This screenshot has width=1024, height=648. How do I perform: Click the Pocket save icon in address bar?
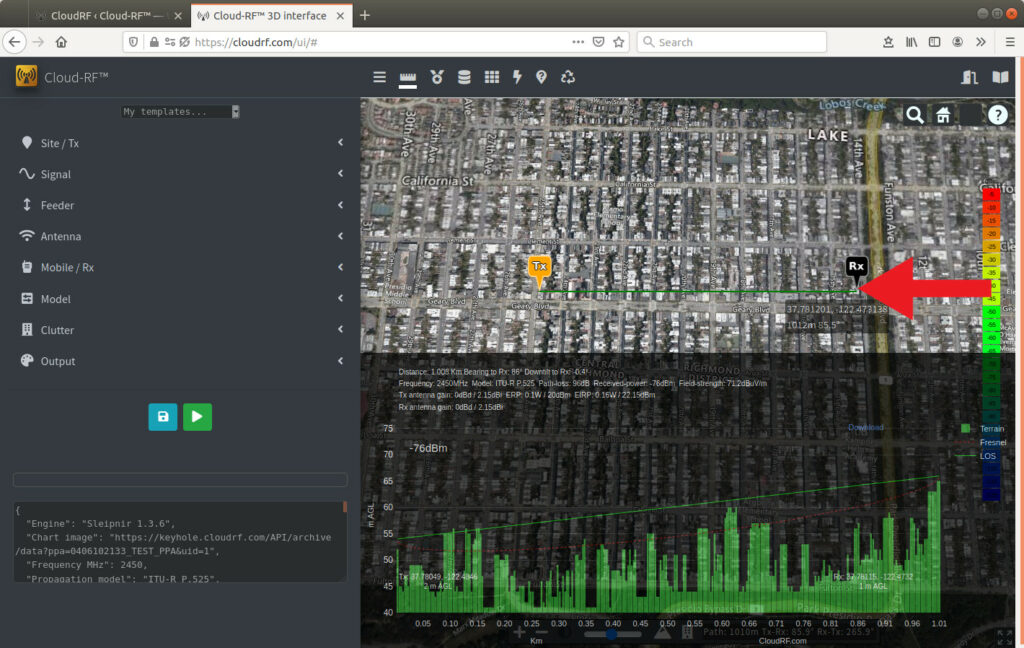pyautogui.click(x=598, y=42)
